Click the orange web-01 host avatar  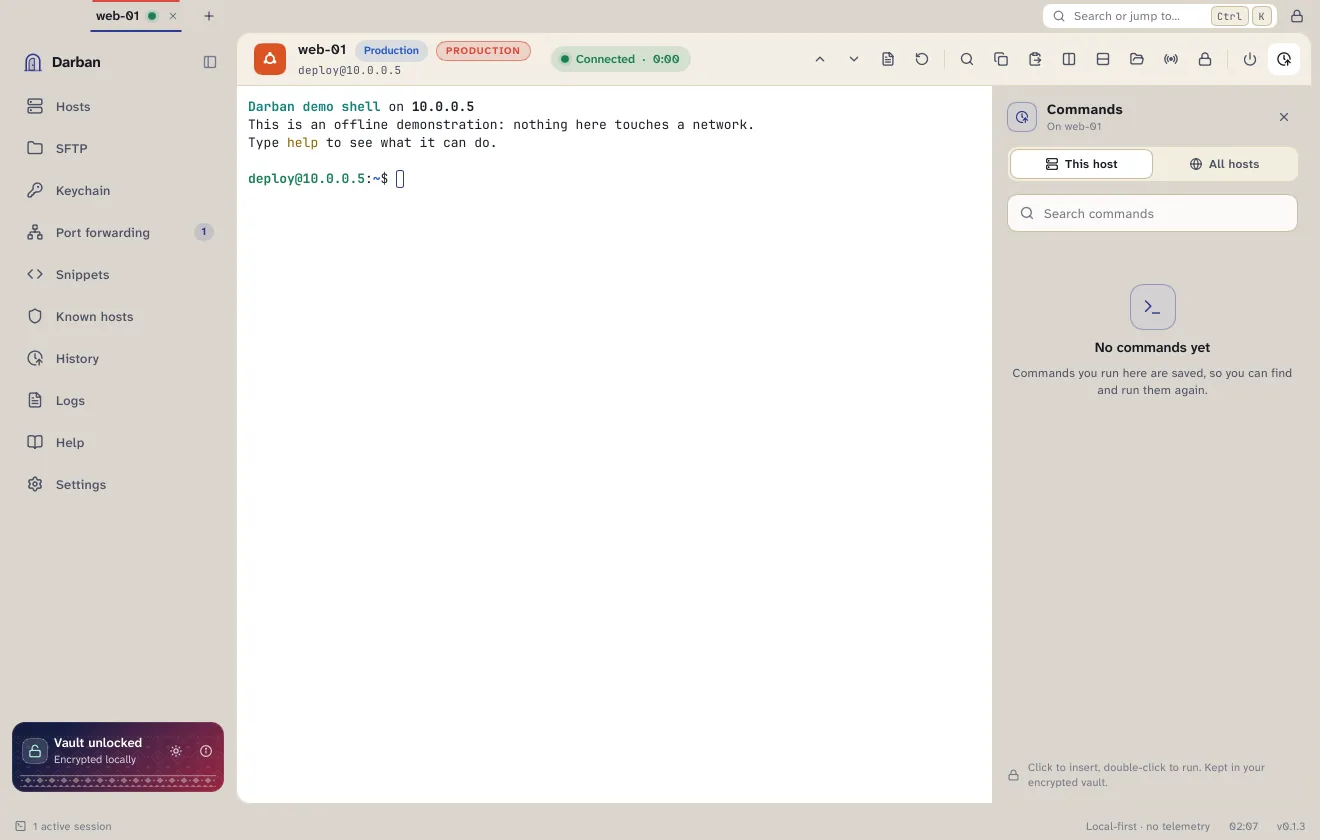pyautogui.click(x=270, y=59)
